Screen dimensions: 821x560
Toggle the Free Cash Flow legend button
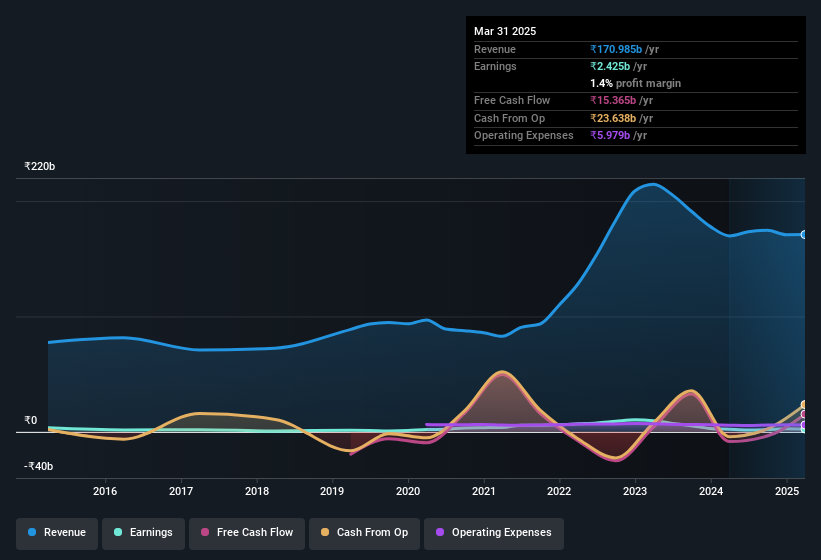247,533
